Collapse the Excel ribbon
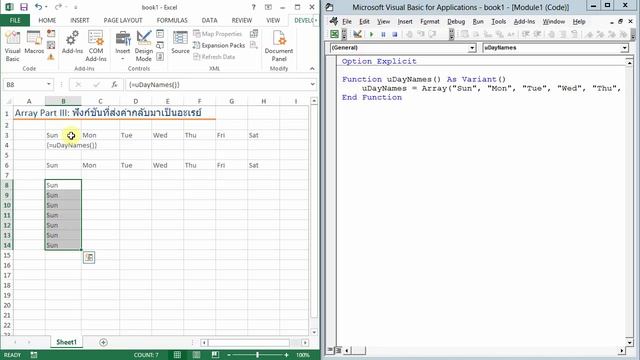Image resolution: width=640 pixels, height=360 pixels. [x=312, y=69]
